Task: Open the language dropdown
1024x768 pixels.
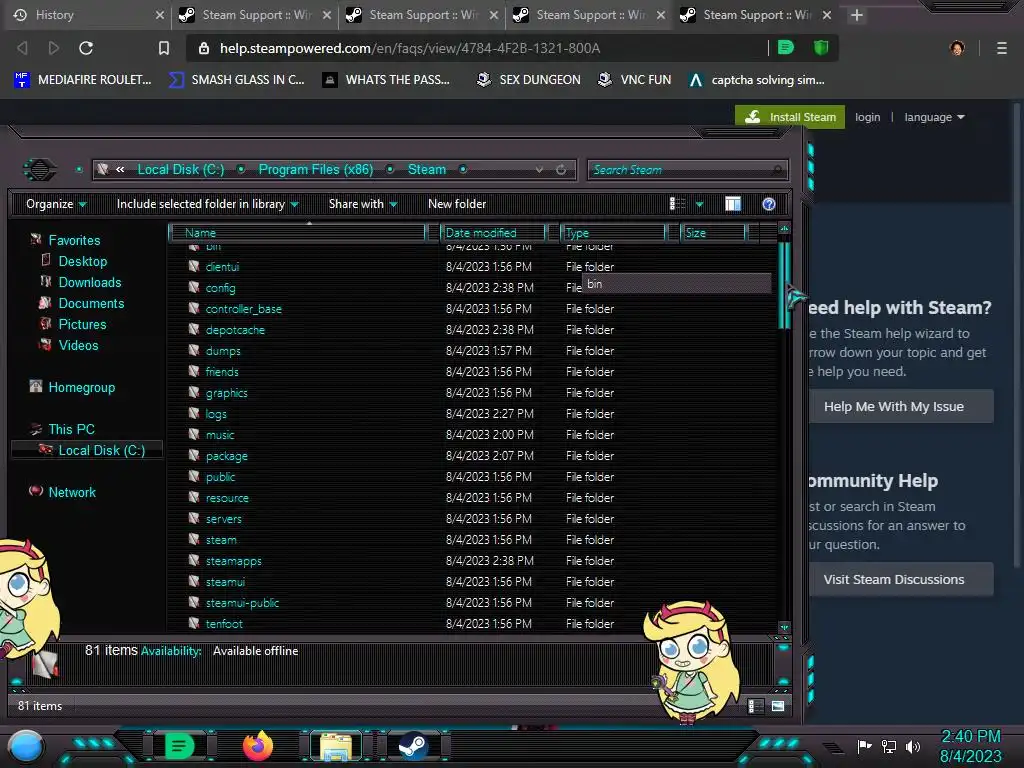Action: pyautogui.click(x=934, y=117)
